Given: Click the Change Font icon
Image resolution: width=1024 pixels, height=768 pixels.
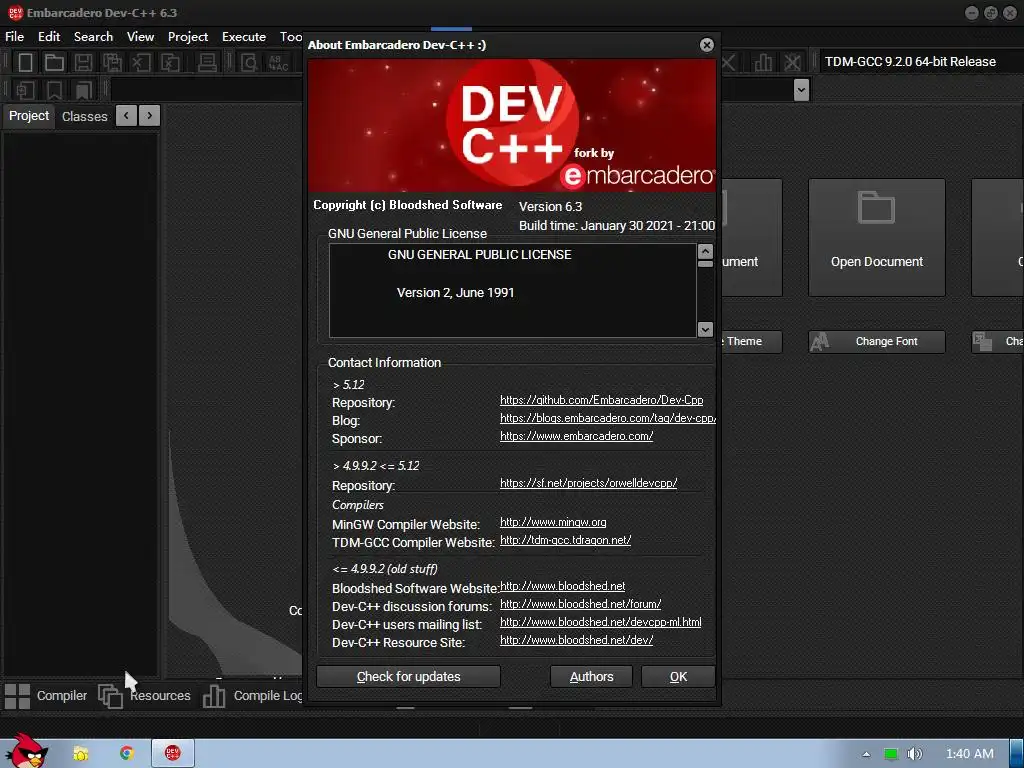Looking at the screenshot, I should click(x=820, y=342).
